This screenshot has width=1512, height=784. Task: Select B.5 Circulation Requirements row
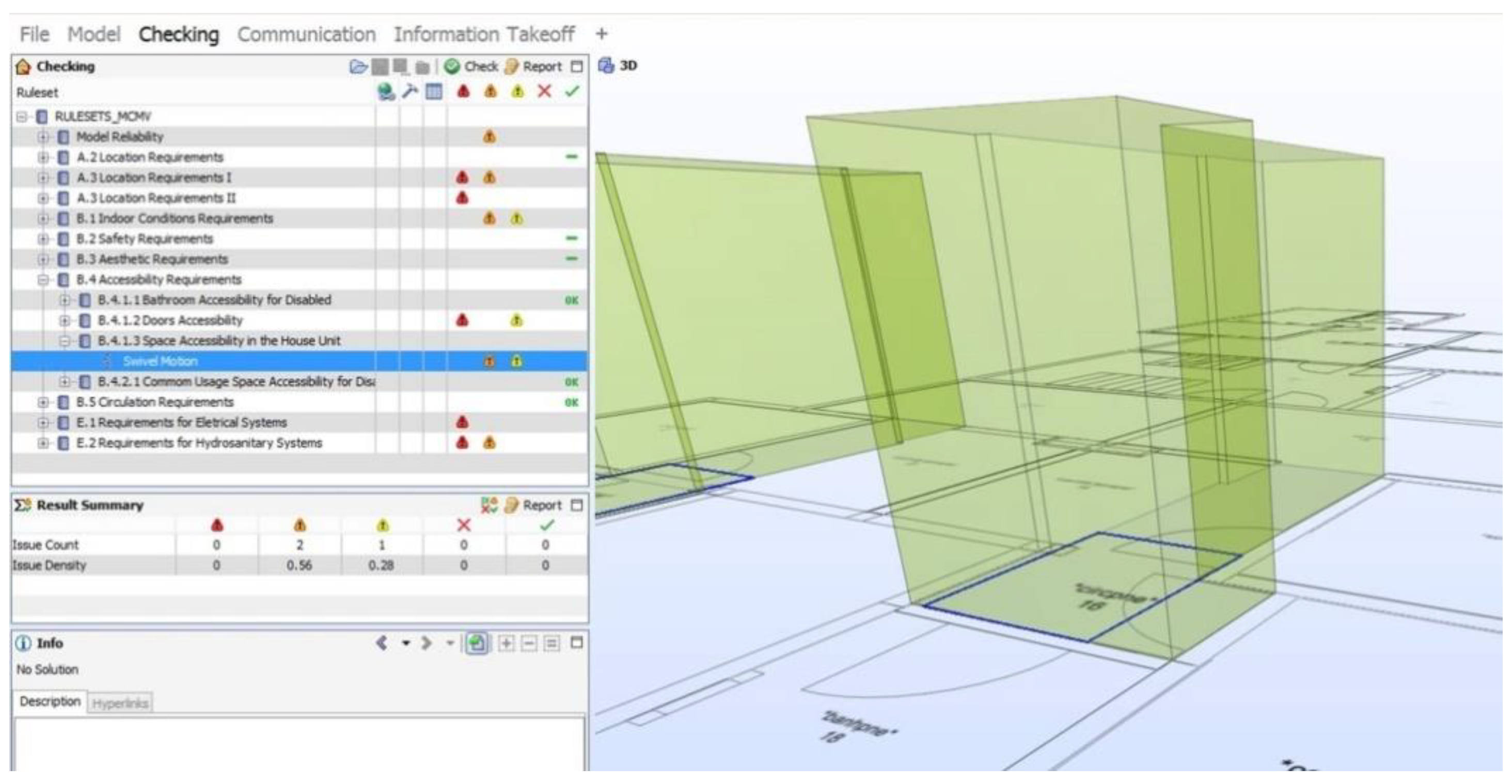300,402
